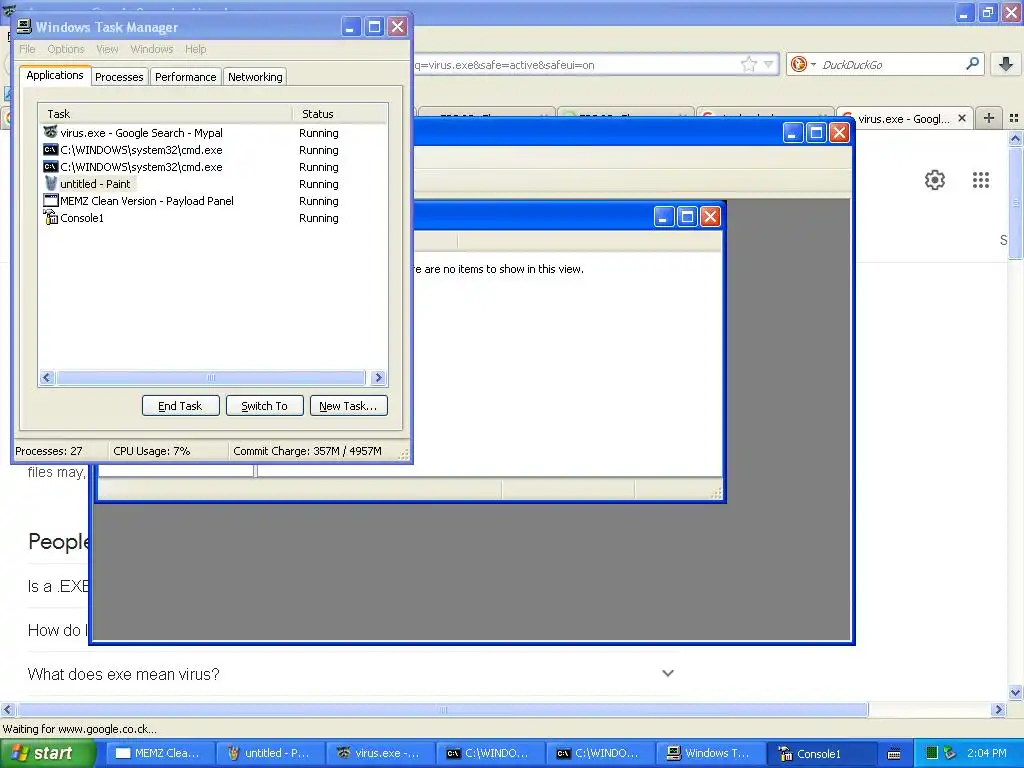
Task: Expand address bar history dropdown arrow
Action: (769, 64)
